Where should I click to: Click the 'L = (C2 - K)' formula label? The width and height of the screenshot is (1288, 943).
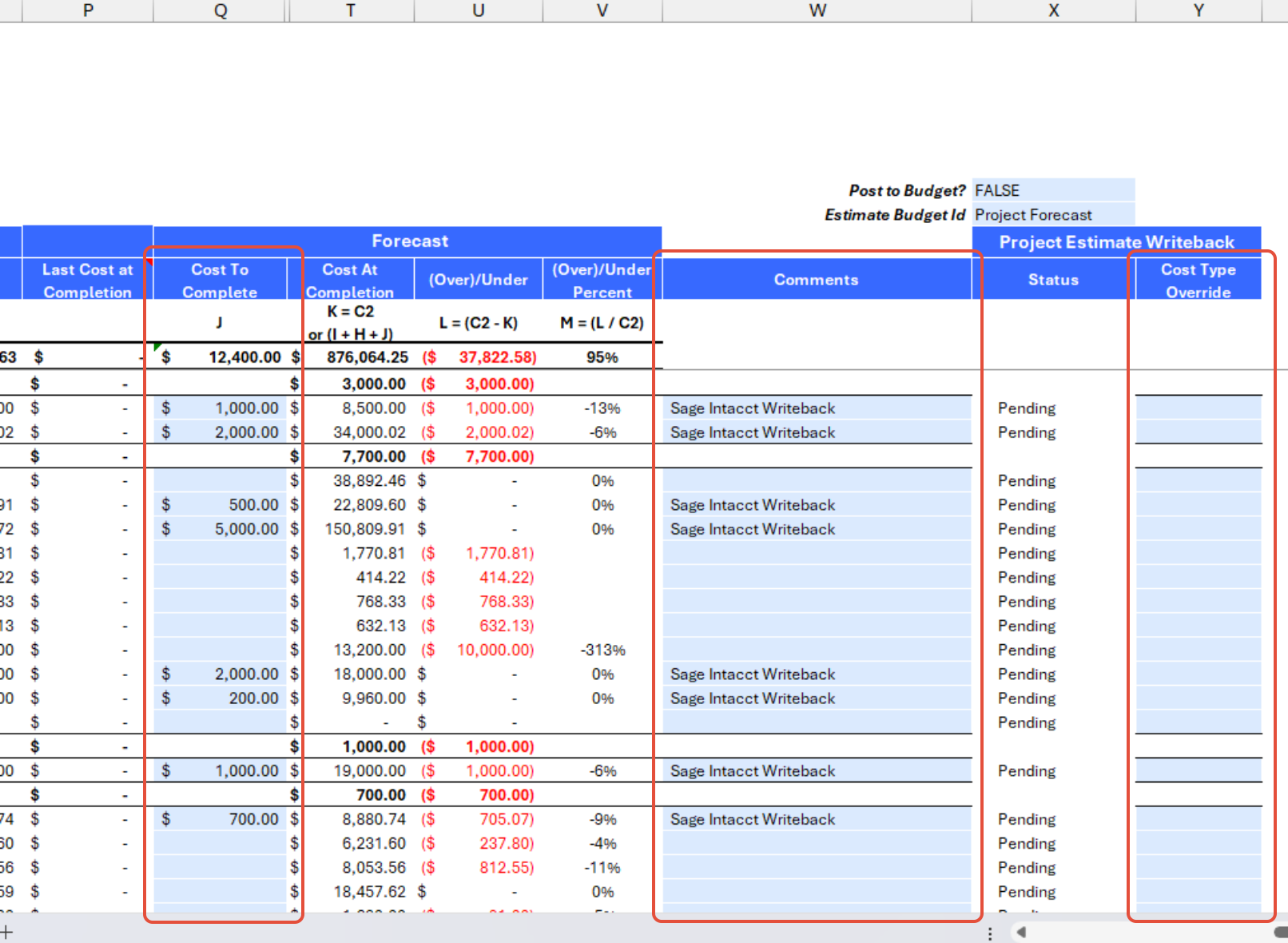(x=479, y=323)
